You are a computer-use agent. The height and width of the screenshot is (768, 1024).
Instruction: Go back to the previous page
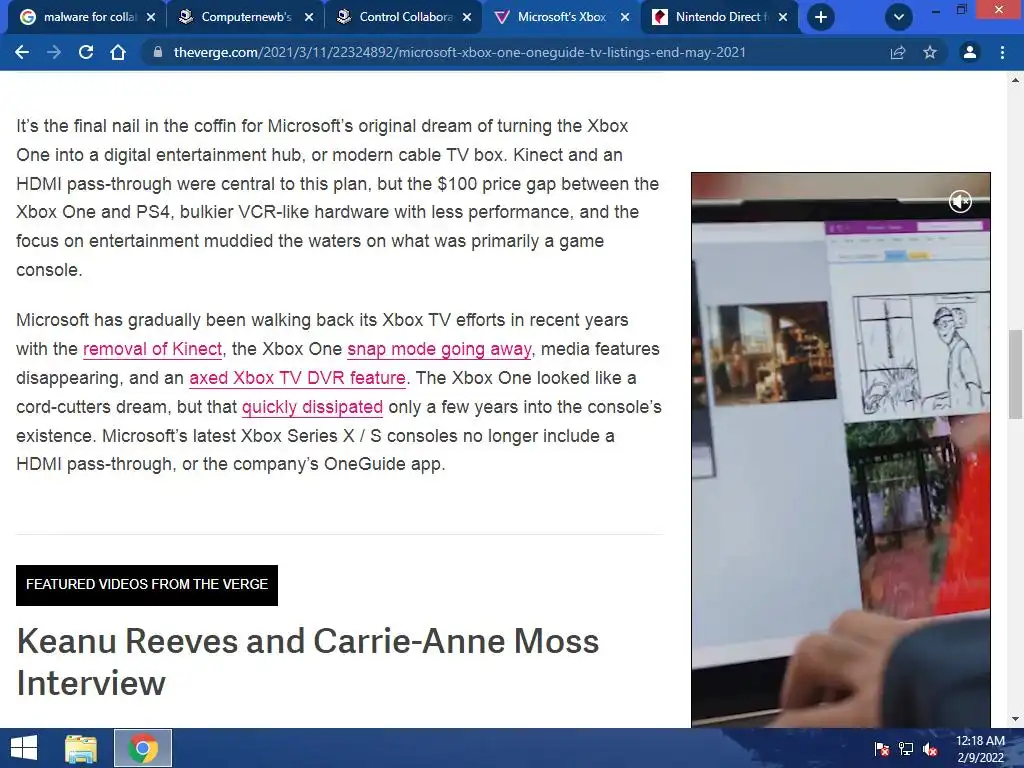coord(22,52)
